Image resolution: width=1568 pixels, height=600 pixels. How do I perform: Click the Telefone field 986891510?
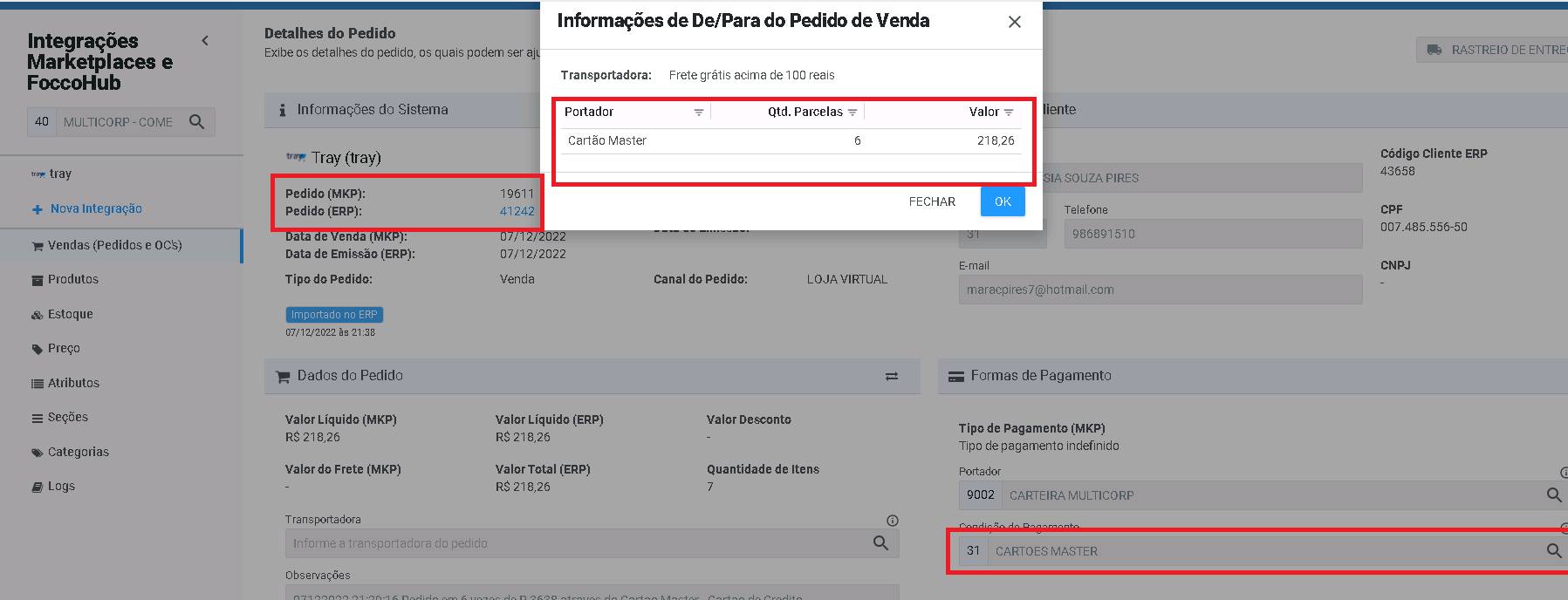pyautogui.click(x=1213, y=234)
